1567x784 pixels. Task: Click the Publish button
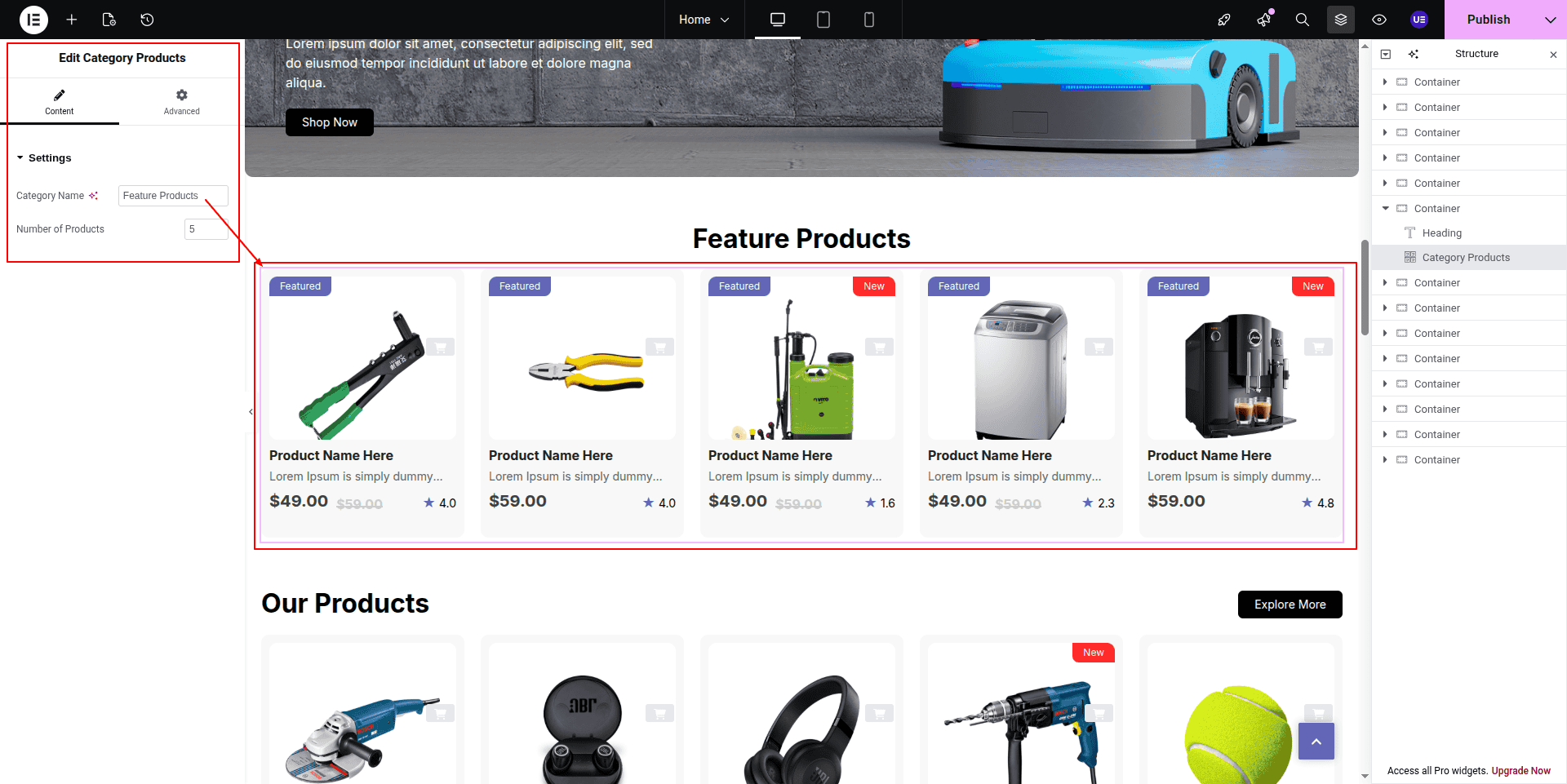(x=1489, y=20)
